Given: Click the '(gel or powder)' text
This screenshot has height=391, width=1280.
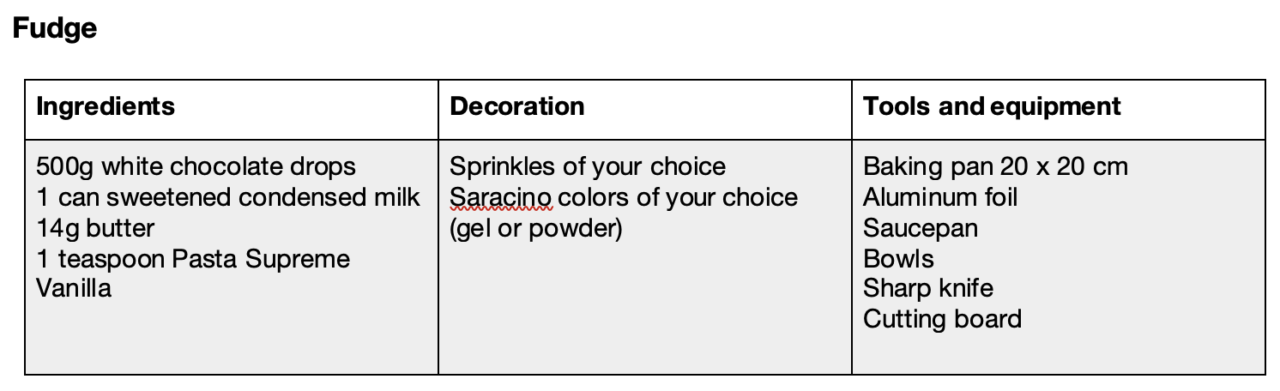Looking at the screenshot, I should click(x=535, y=229).
